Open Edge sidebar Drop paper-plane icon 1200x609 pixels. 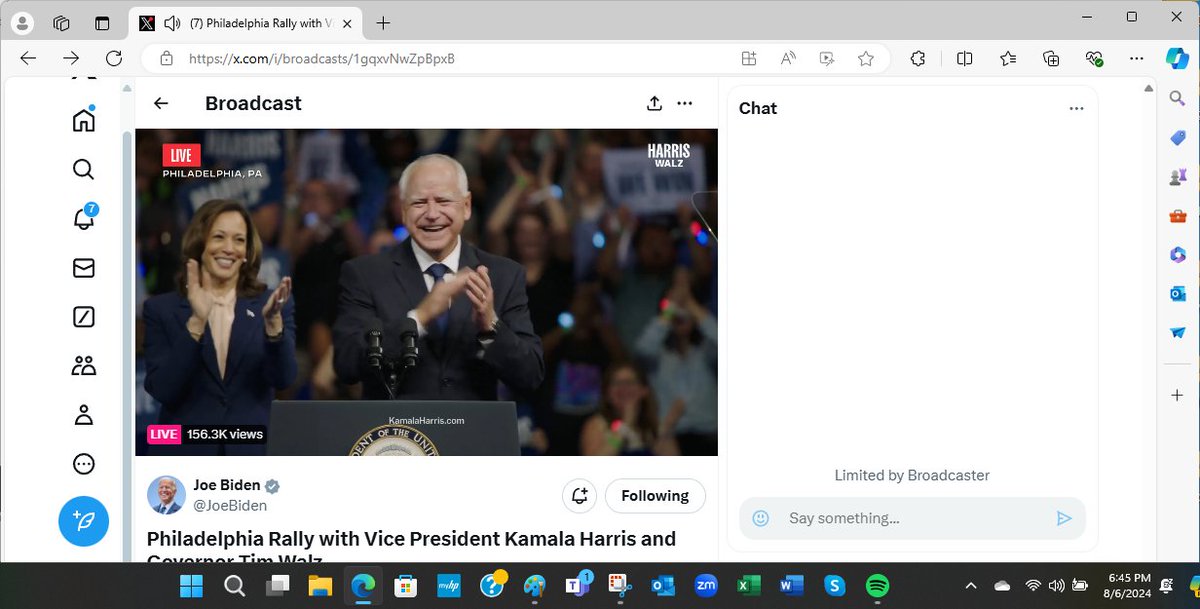[x=1177, y=332]
